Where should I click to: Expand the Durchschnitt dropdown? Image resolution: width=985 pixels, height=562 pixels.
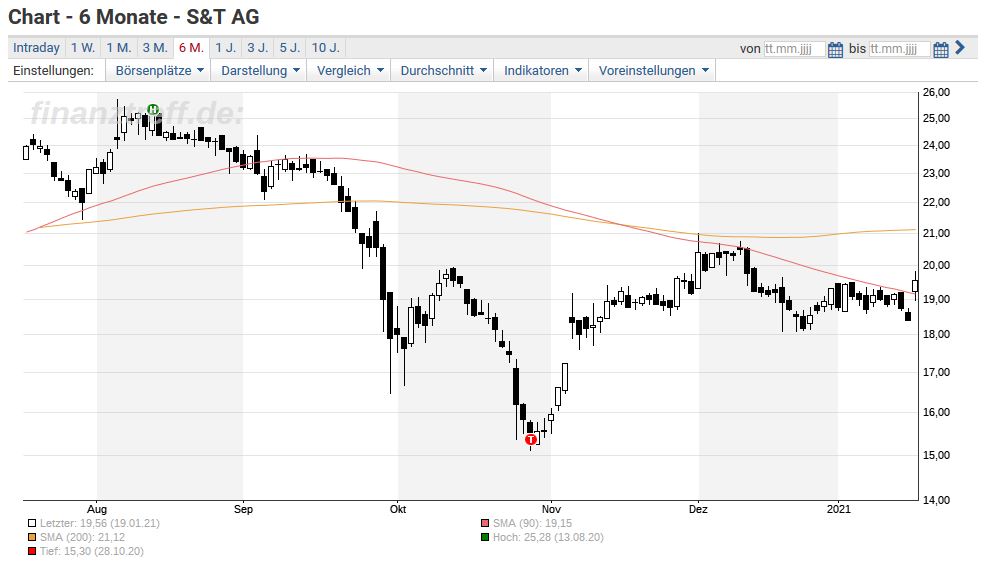coord(443,70)
